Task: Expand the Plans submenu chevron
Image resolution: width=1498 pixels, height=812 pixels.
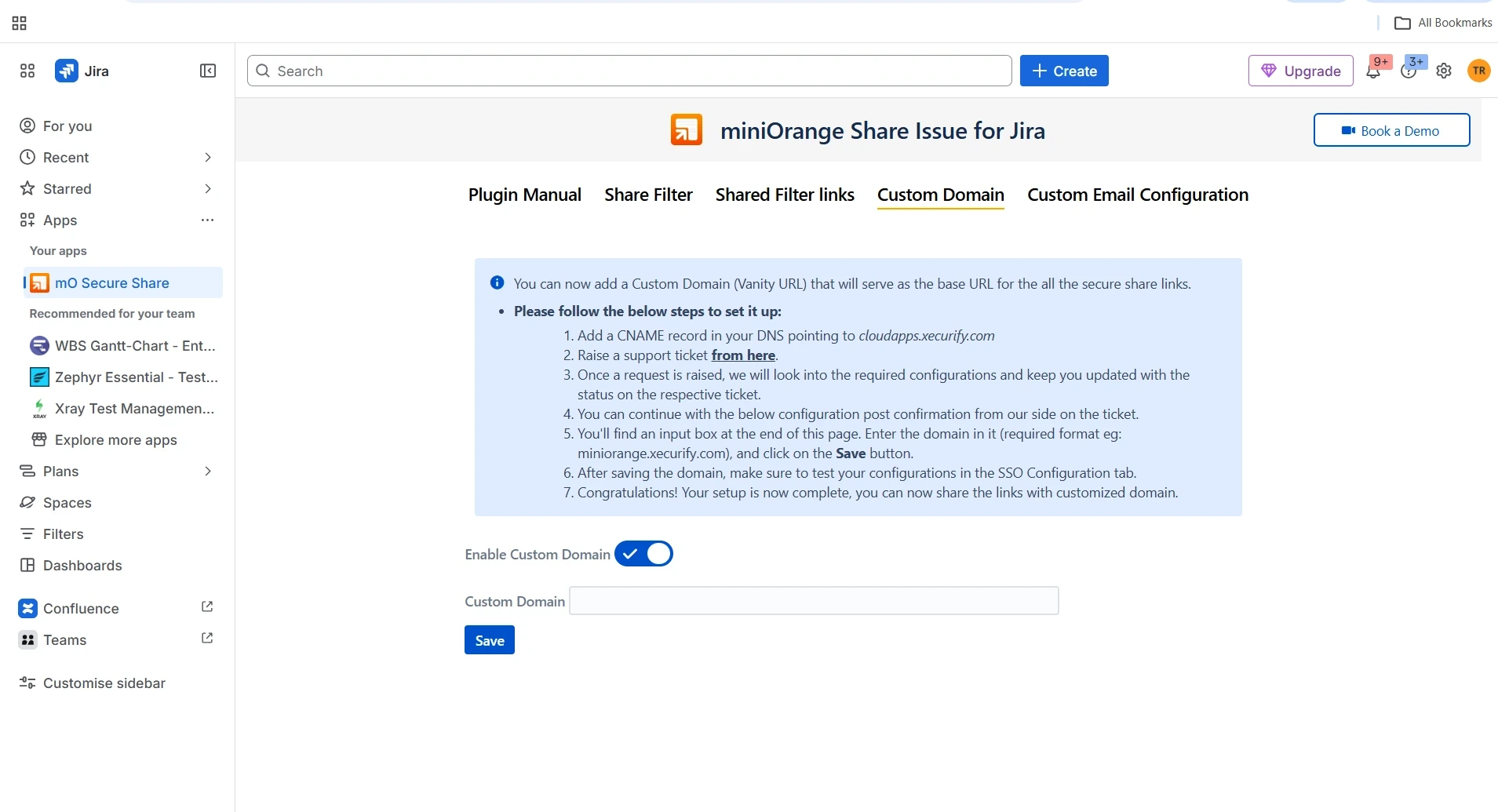Action: 208,471
